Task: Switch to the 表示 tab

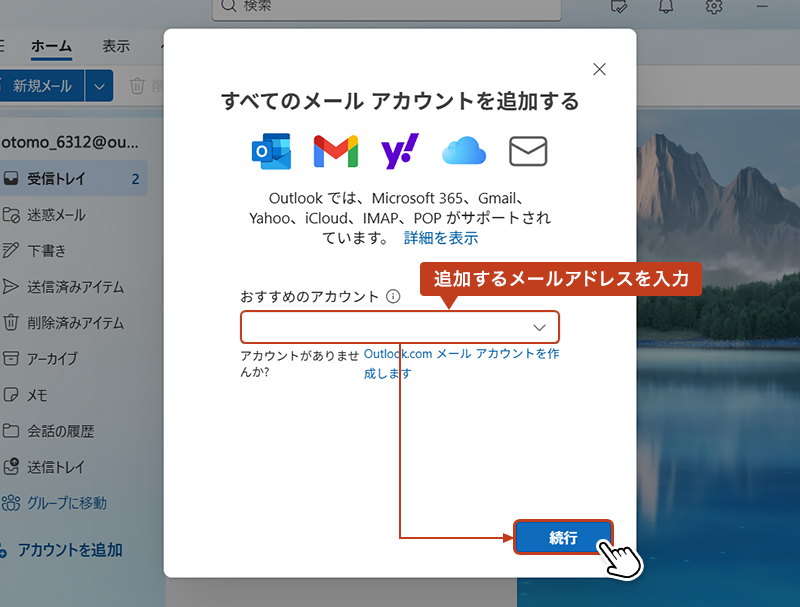Action: click(116, 46)
